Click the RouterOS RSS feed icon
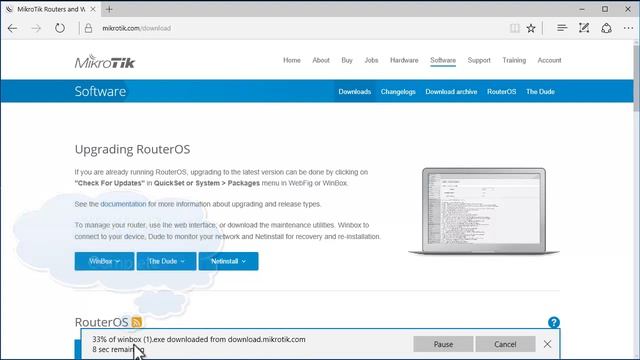This screenshot has width=640, height=360. 137,322
